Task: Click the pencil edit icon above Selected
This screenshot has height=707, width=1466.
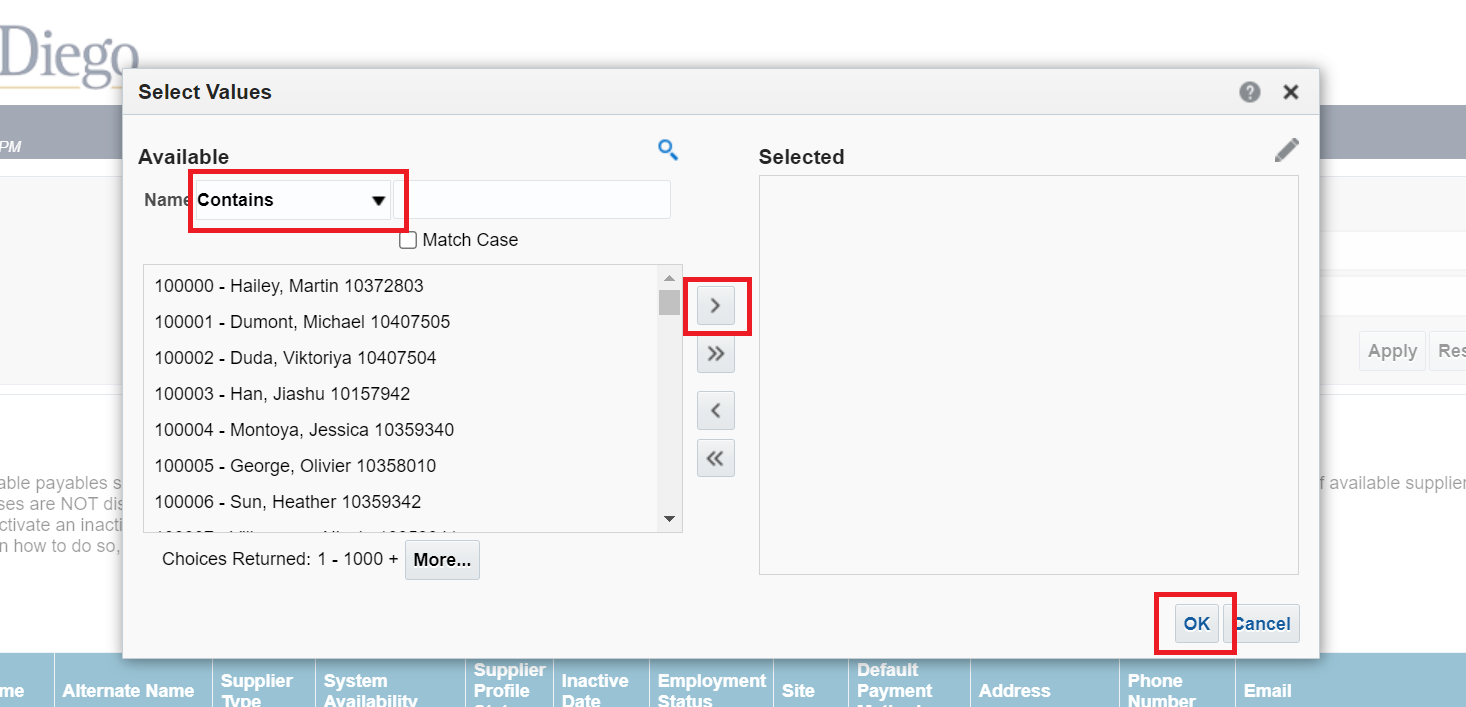Action: pyautogui.click(x=1286, y=150)
